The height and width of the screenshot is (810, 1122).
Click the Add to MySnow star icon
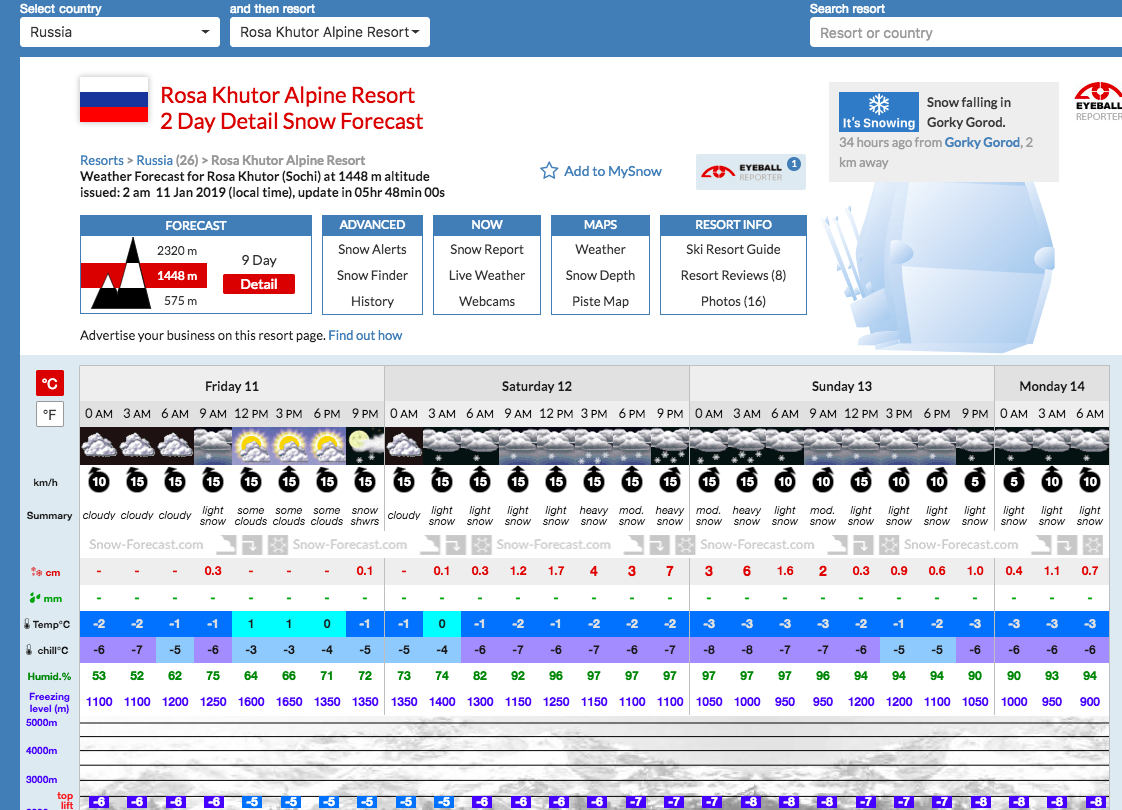pyautogui.click(x=549, y=171)
